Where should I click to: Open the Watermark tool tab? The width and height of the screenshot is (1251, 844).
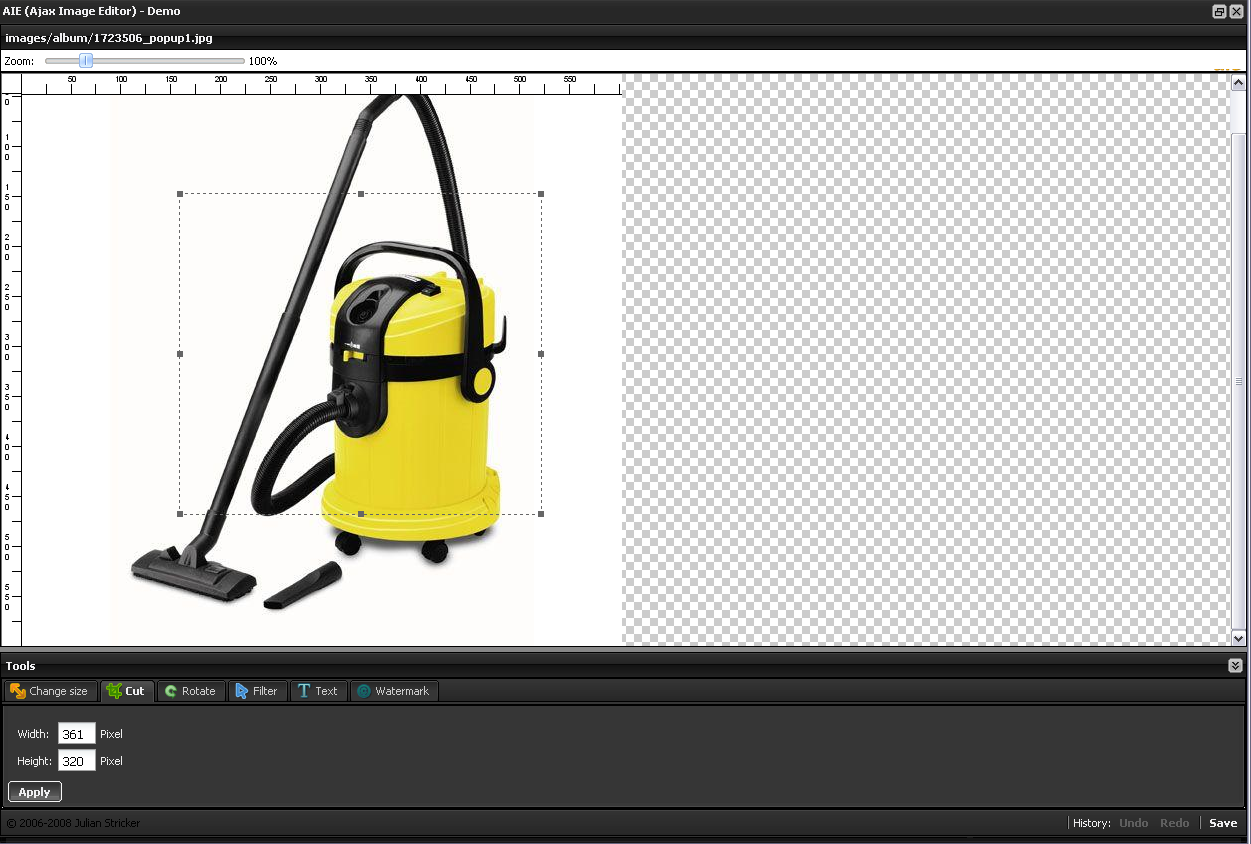coord(393,691)
